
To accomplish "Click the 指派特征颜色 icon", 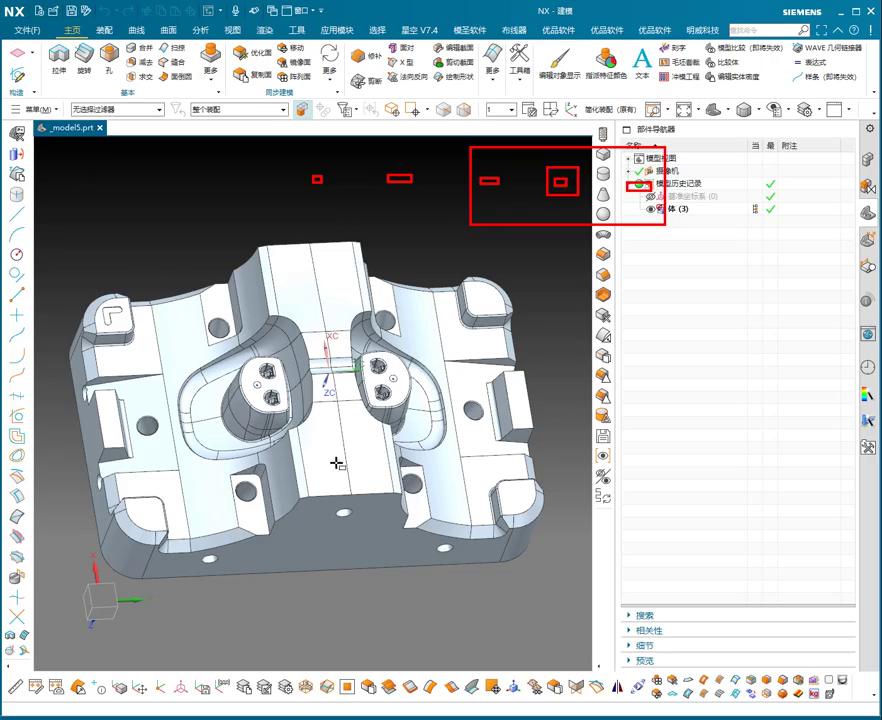I will [x=606, y=57].
